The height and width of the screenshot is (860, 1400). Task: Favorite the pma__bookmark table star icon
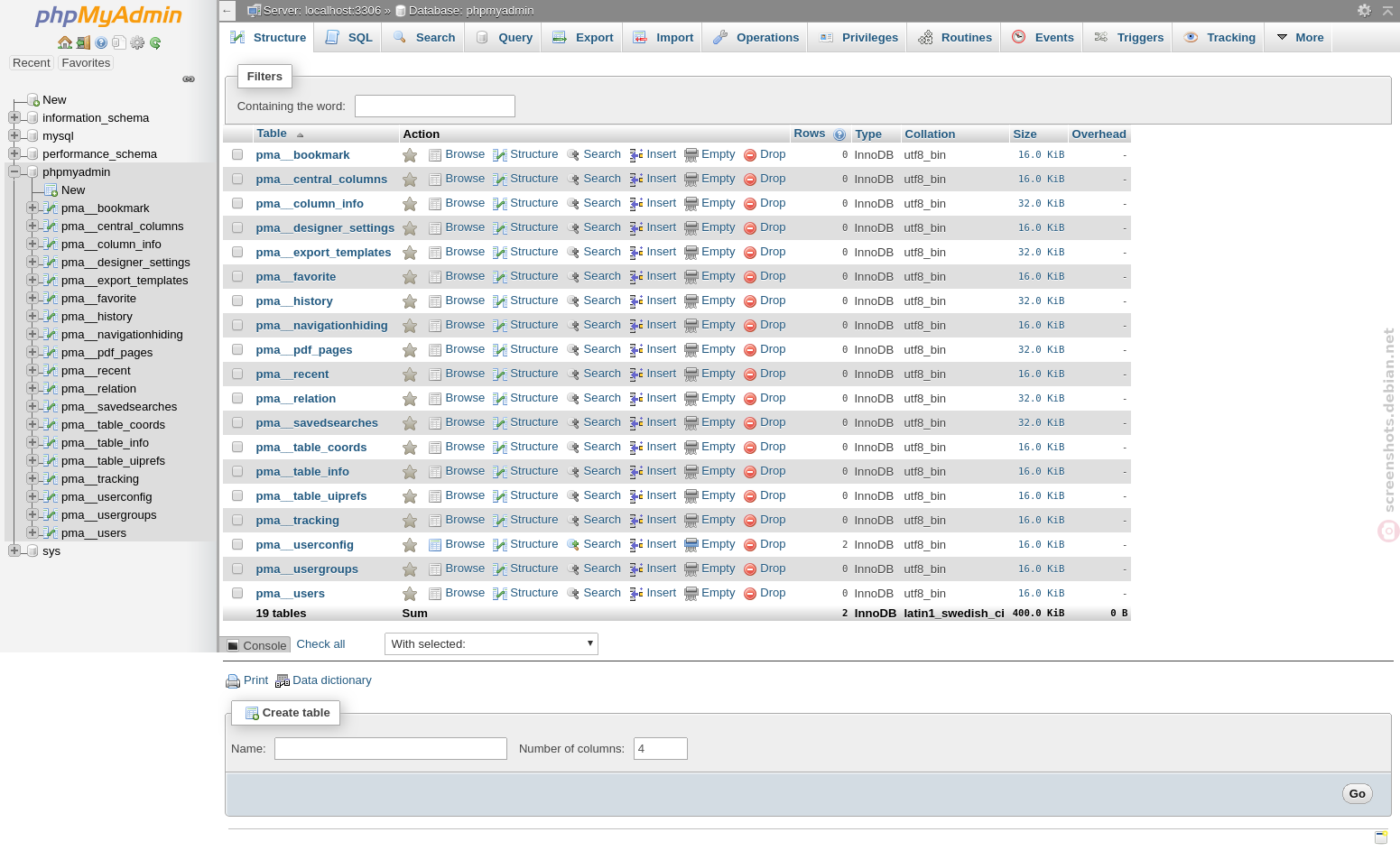(410, 155)
